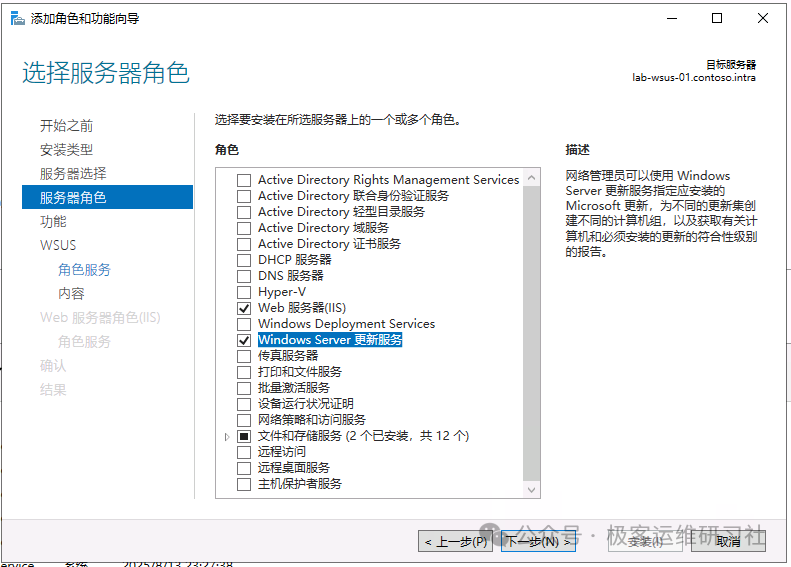Check the 批量激活服务 checkbox
791x567 pixels.
point(244,388)
